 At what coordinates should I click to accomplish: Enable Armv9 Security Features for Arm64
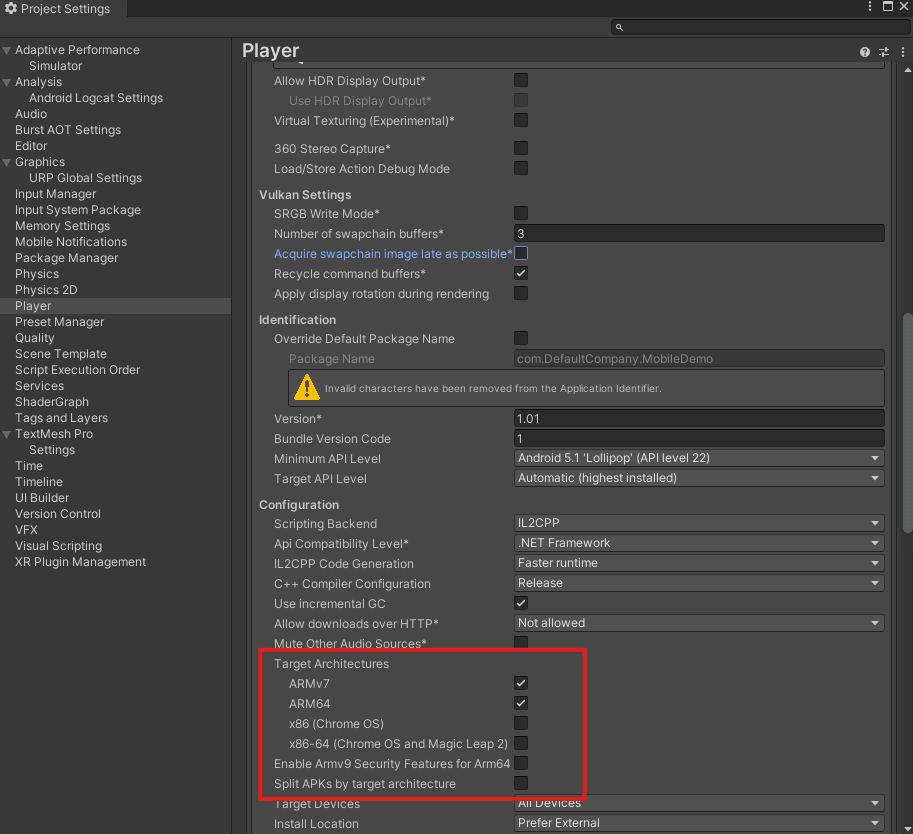(521, 763)
